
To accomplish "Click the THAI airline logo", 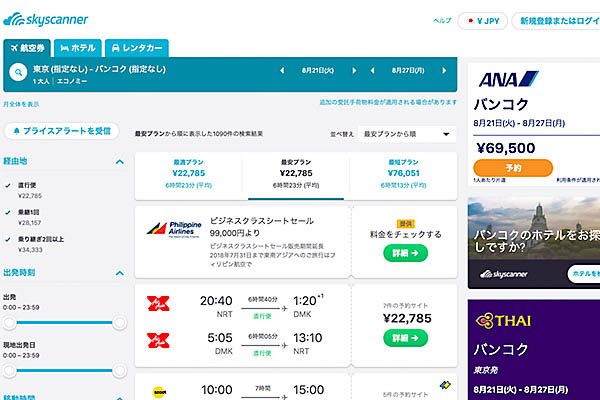I will pos(503,320).
